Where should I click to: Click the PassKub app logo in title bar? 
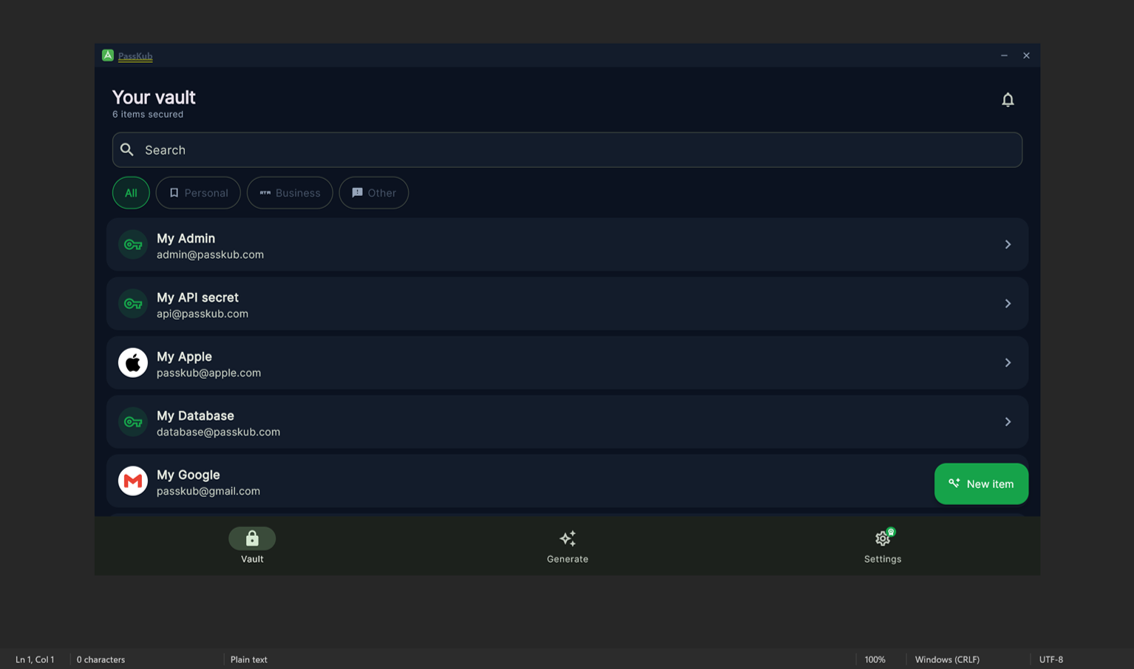(108, 55)
